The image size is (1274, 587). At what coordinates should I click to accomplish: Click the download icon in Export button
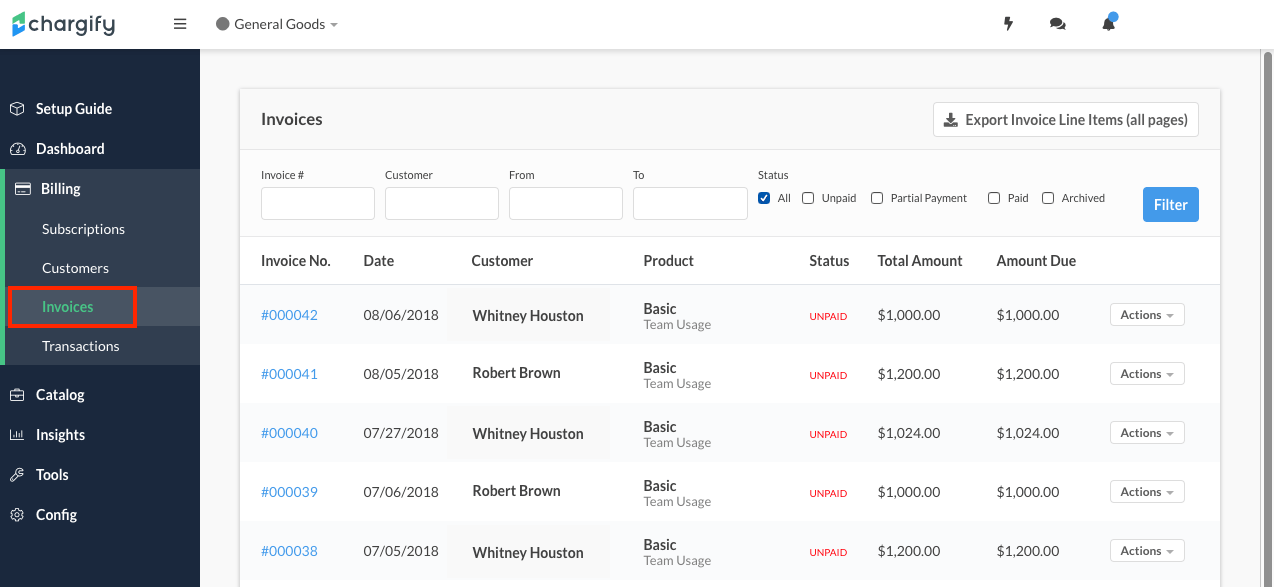point(951,120)
